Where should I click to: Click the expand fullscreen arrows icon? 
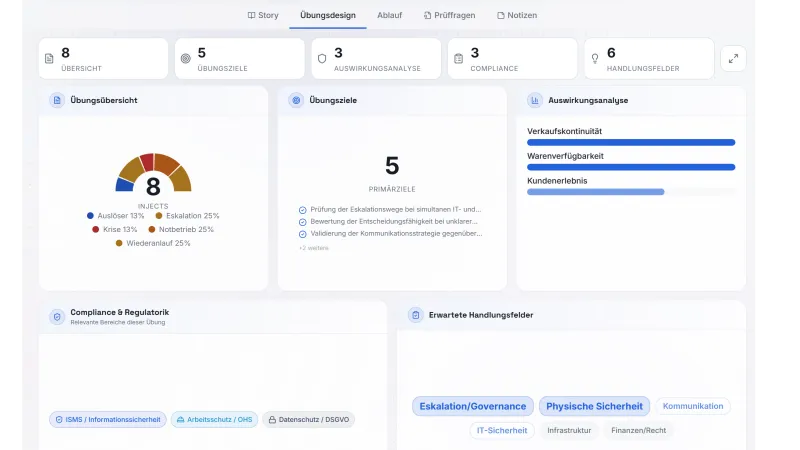point(733,59)
